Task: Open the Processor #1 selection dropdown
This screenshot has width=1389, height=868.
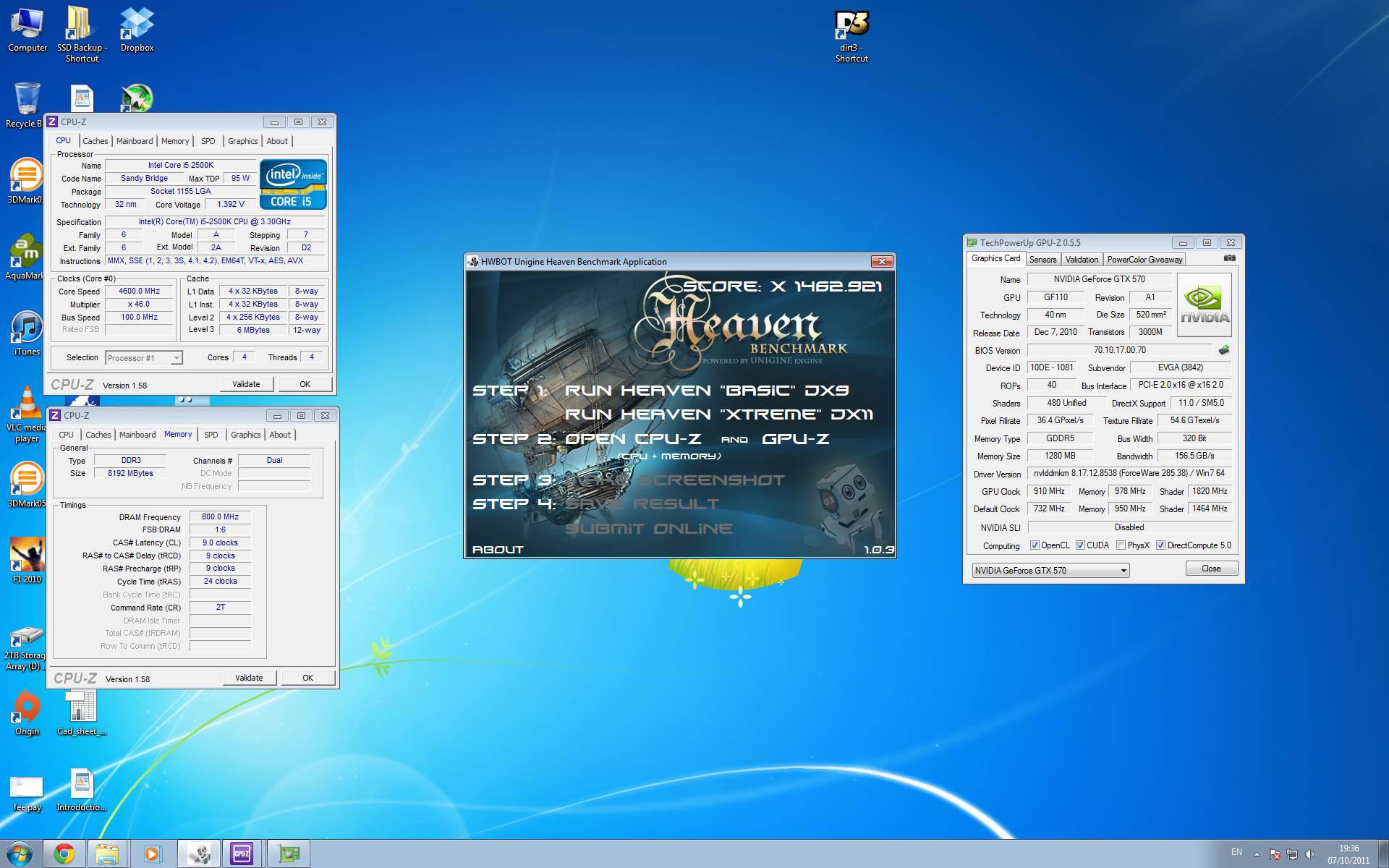Action: 144,358
